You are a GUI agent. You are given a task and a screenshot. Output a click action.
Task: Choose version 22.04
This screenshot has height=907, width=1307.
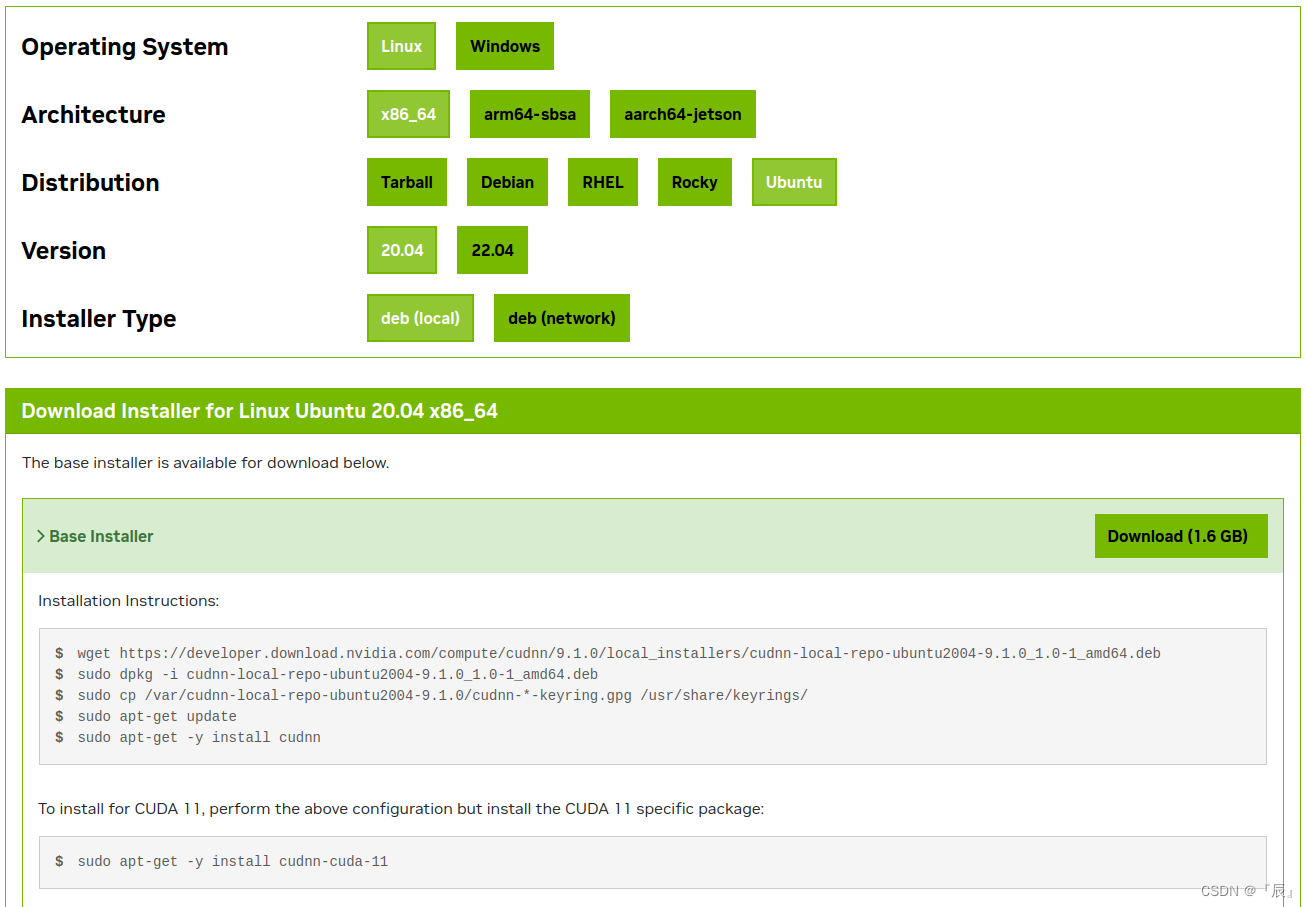point(492,249)
